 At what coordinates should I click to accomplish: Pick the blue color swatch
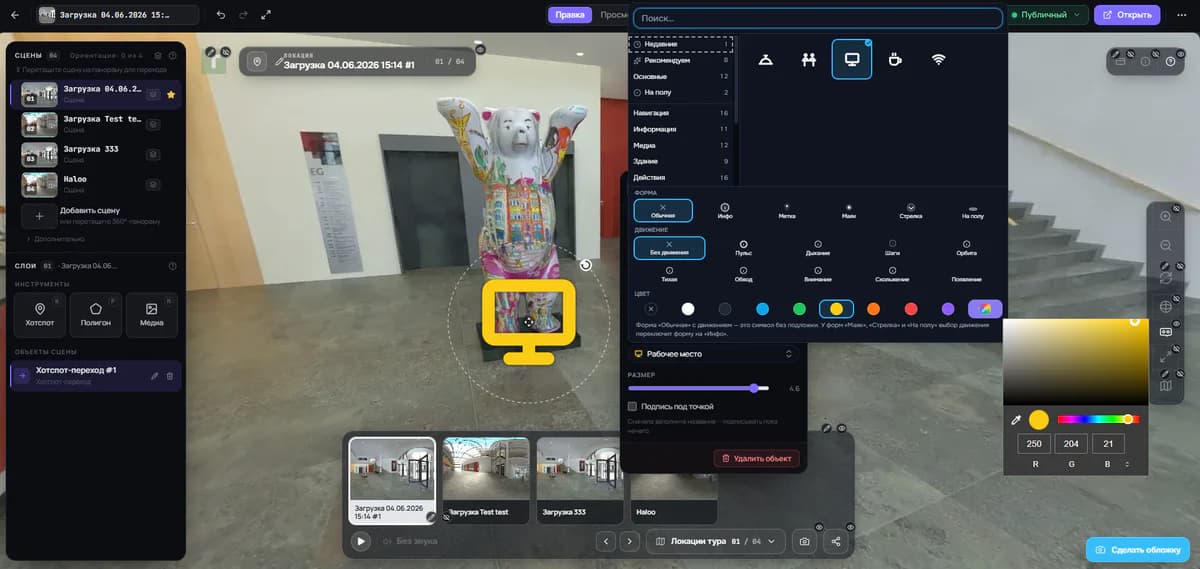762,309
